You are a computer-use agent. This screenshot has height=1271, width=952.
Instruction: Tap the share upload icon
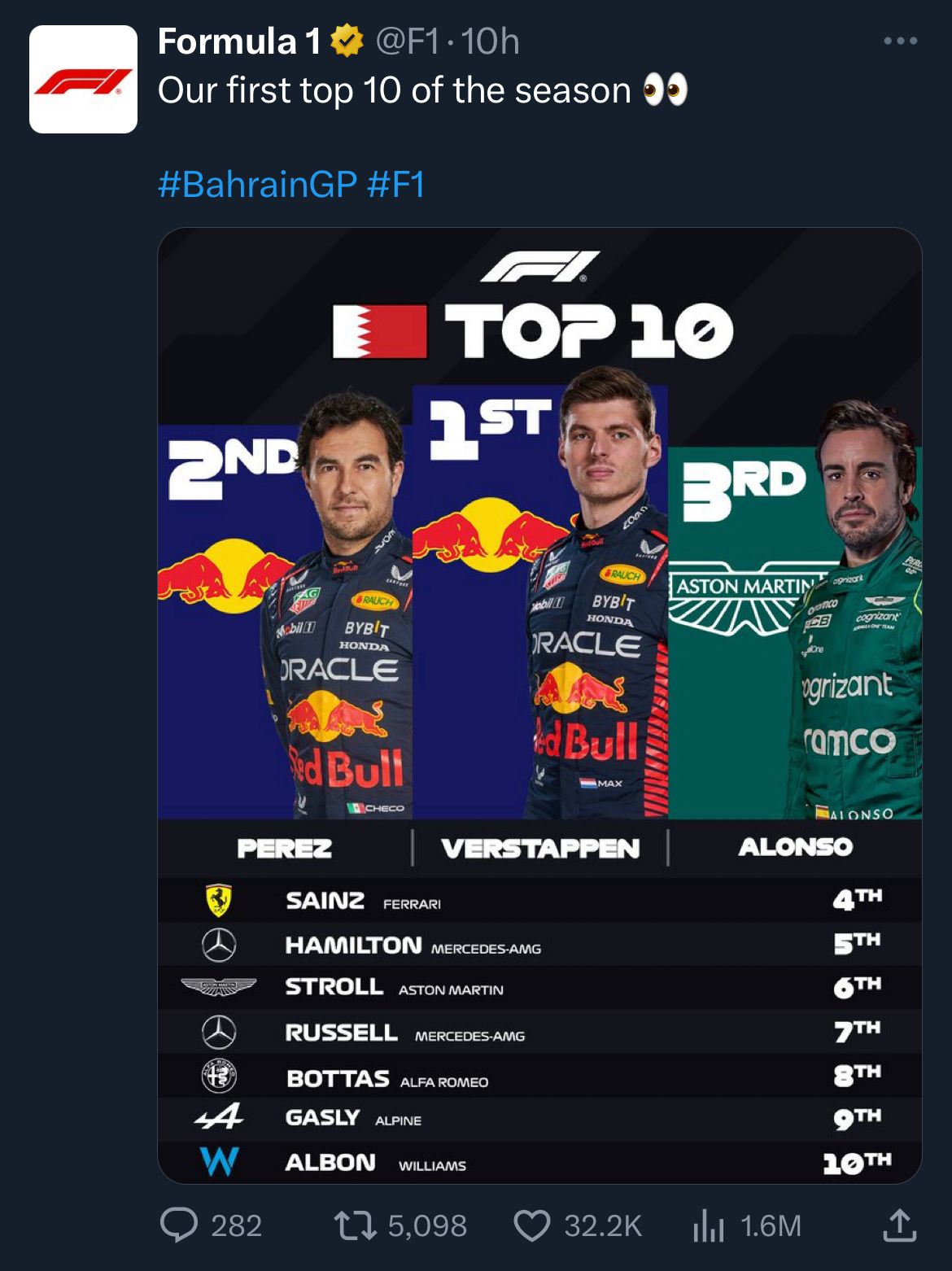pyautogui.click(x=900, y=1225)
